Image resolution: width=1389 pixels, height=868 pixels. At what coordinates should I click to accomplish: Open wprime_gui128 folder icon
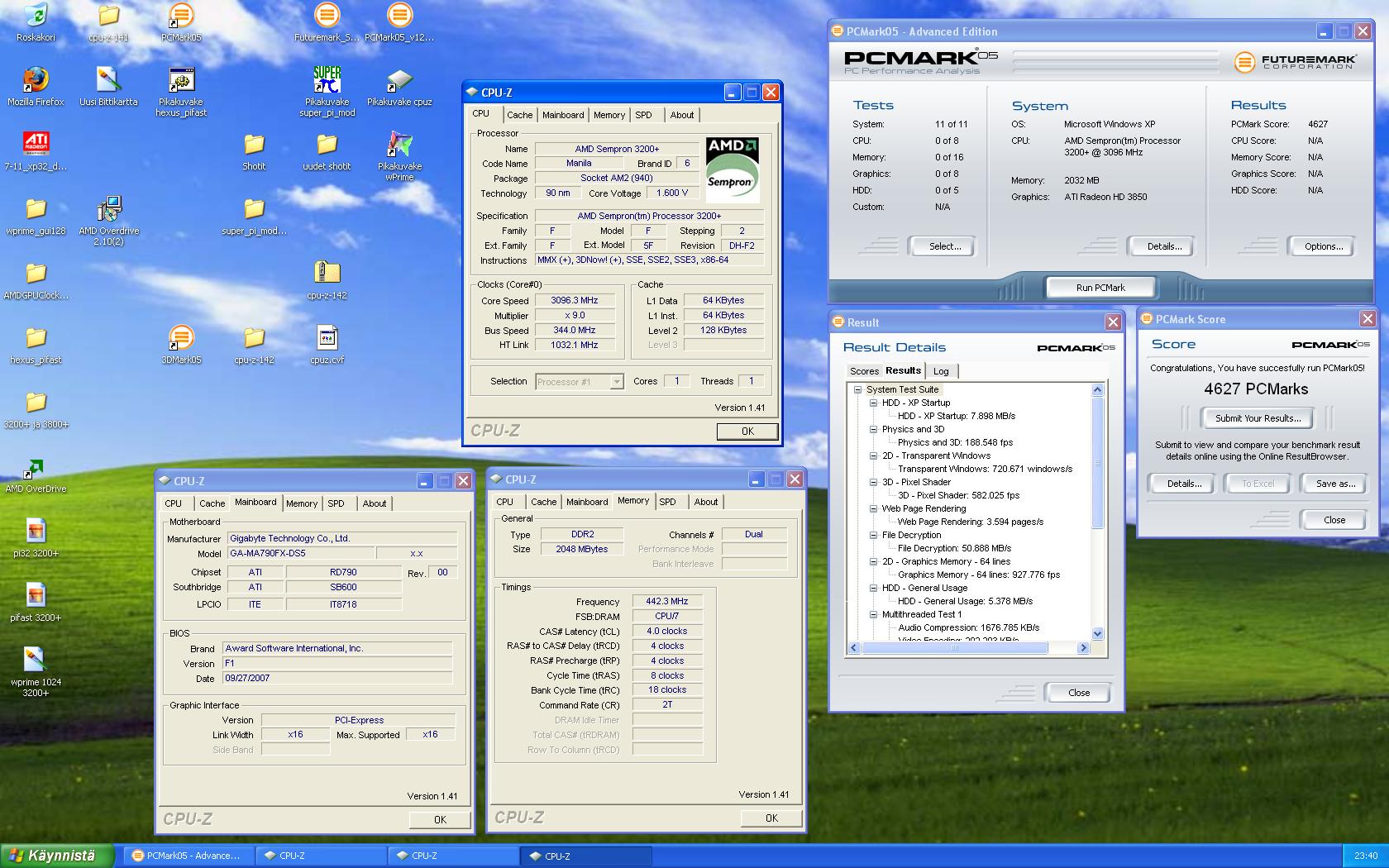click(x=36, y=209)
